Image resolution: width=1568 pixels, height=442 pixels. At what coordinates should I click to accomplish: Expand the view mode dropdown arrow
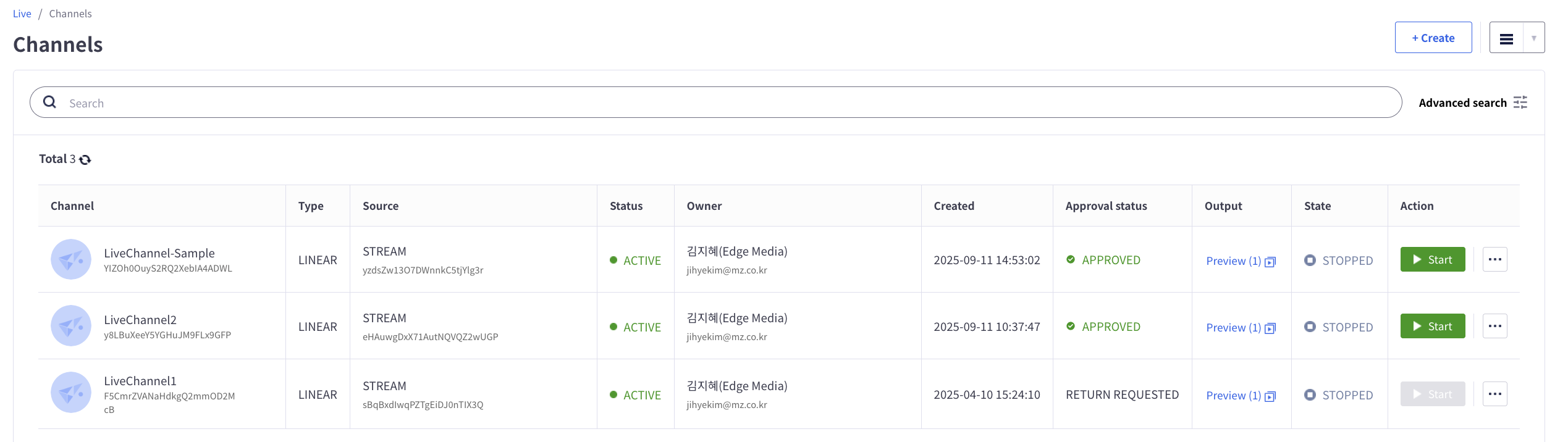[1533, 39]
